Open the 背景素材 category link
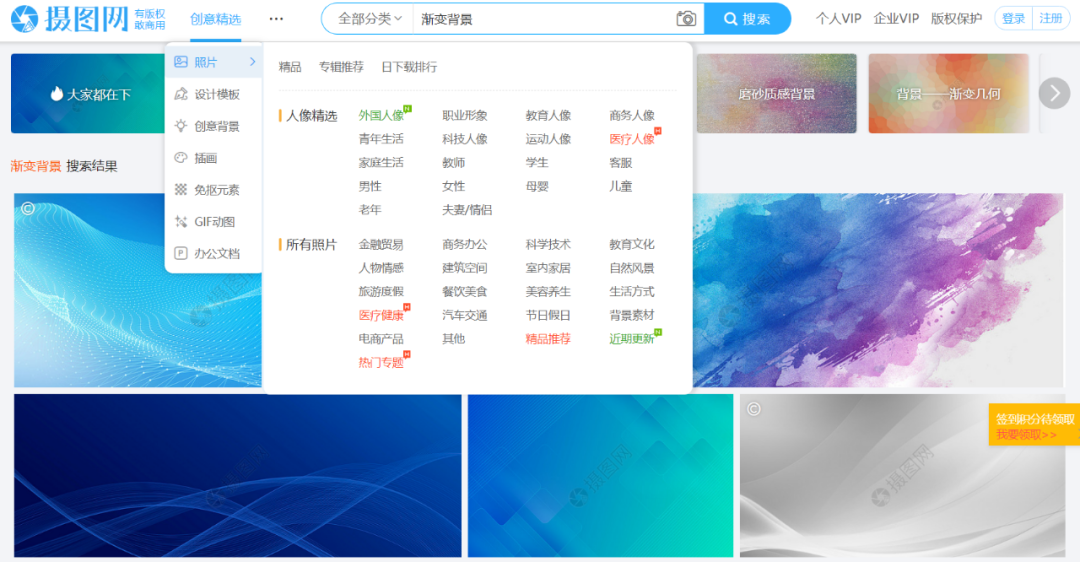The image size is (1080, 562). coord(632,315)
